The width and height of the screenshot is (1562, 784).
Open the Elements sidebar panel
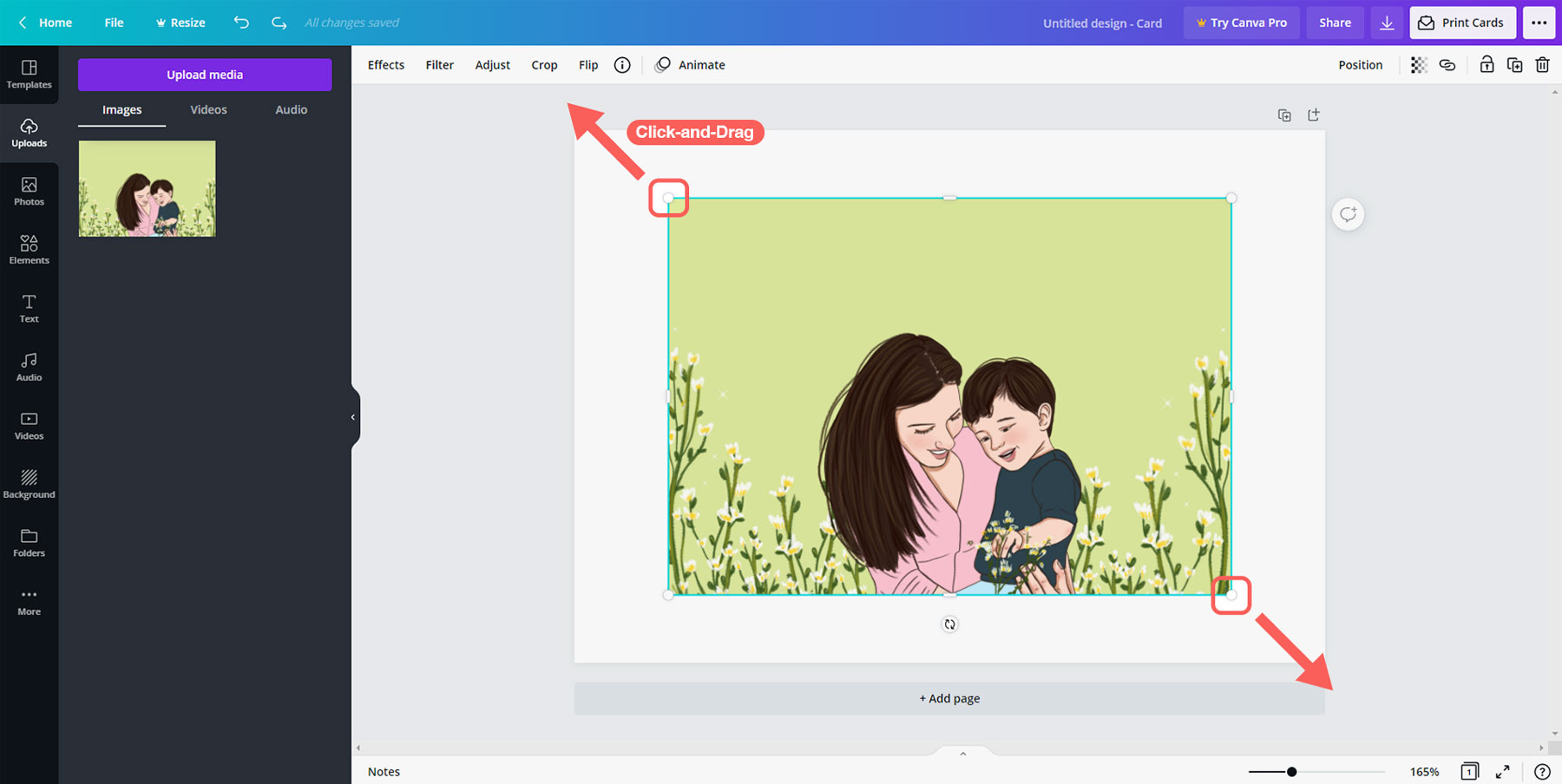[x=29, y=249]
